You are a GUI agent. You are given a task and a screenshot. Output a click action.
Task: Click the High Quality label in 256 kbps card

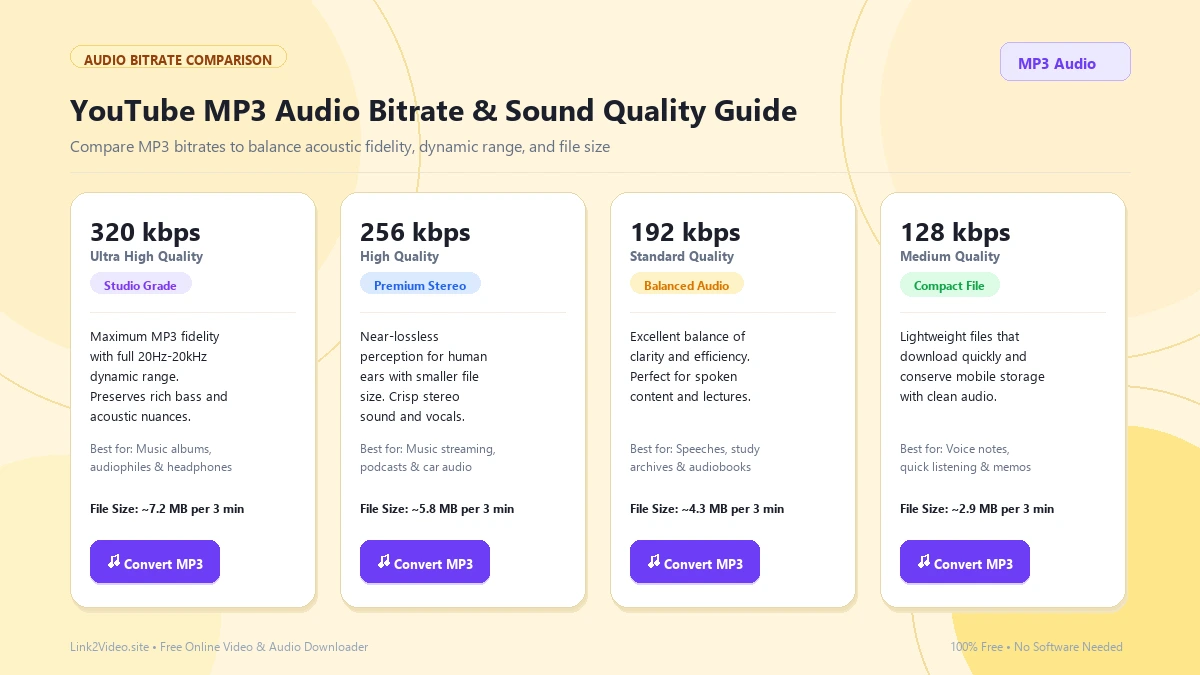399,256
